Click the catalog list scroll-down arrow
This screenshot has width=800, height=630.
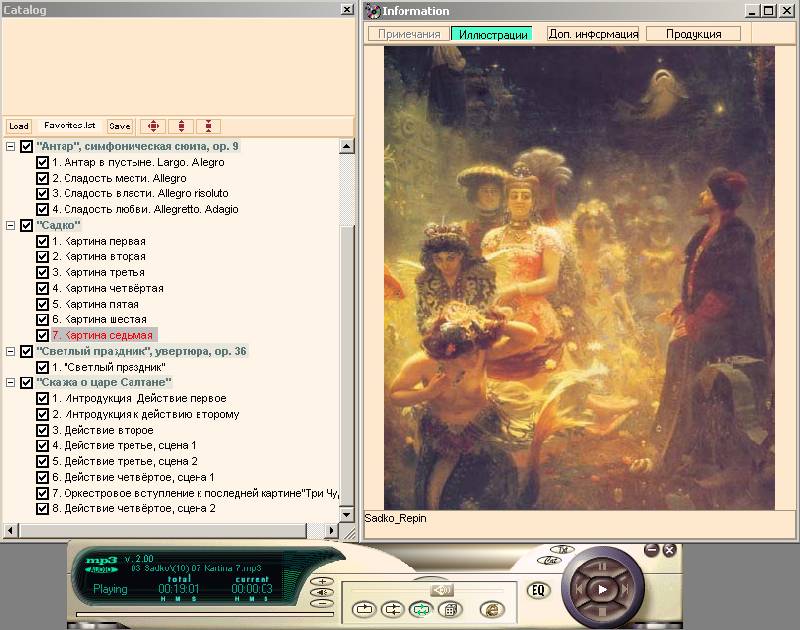tap(346, 514)
